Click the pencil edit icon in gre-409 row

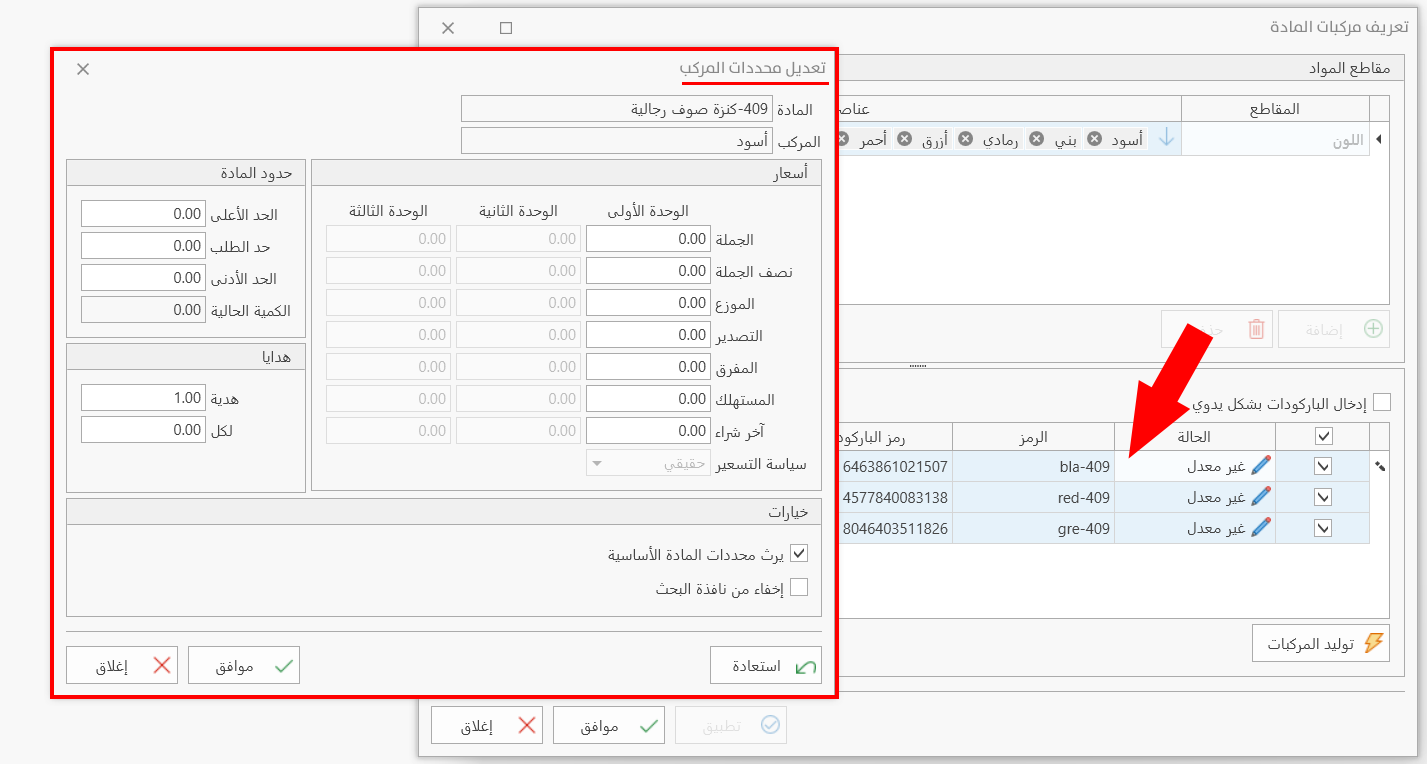point(1261,528)
